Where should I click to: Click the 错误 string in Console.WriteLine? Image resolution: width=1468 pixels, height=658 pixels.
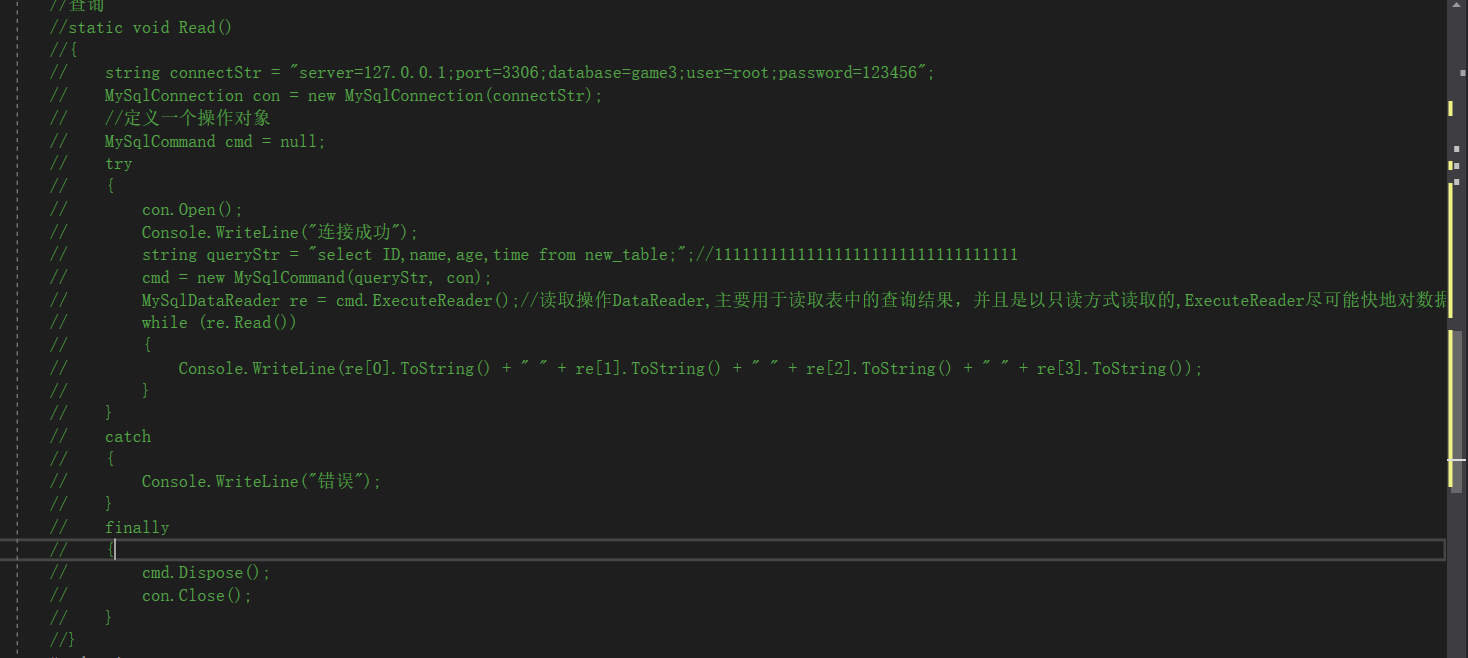point(335,481)
